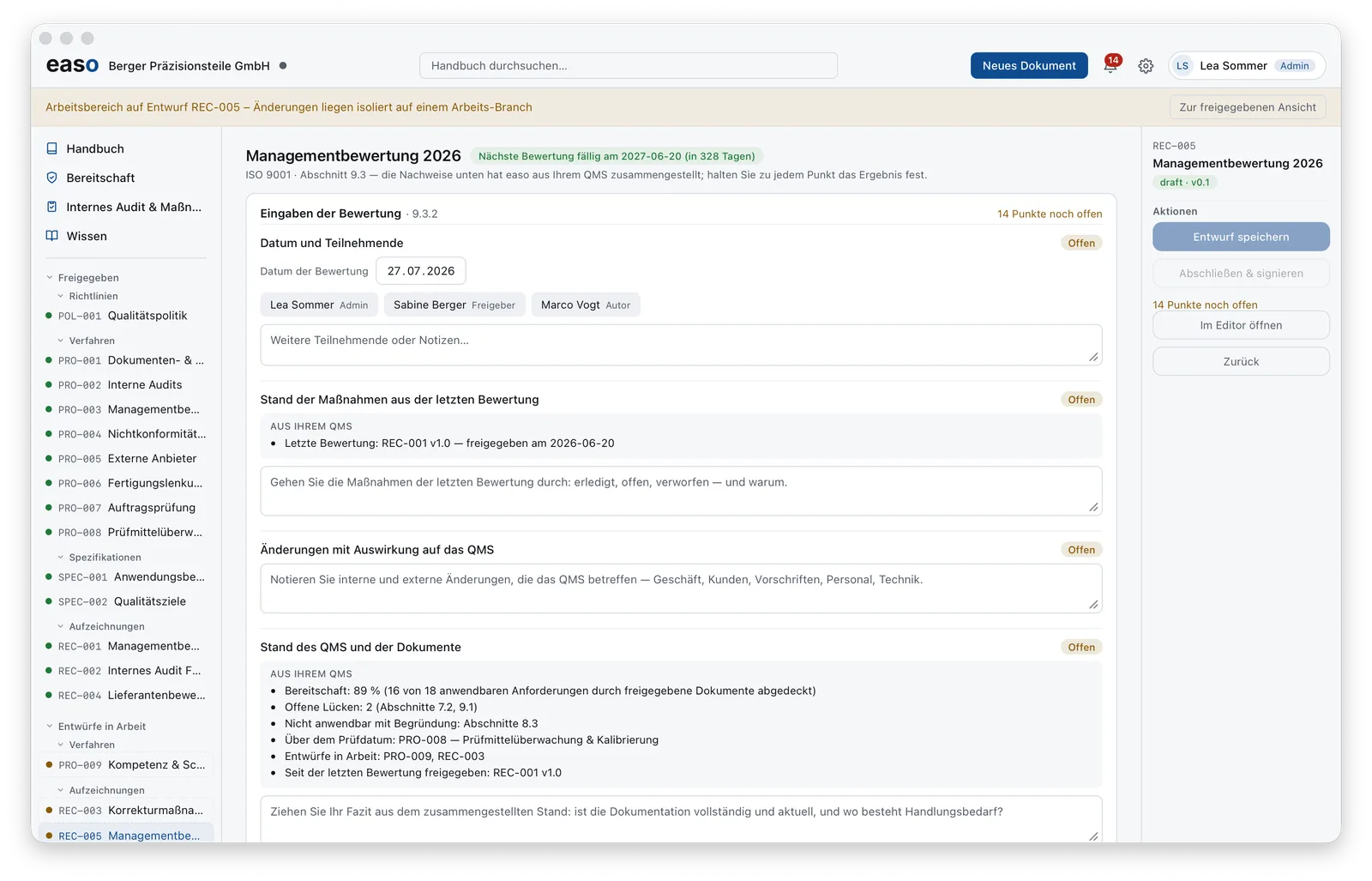Collapse the Freigegeben tree section
Image resolution: width=1372 pixels, height=881 pixels.
(50, 278)
